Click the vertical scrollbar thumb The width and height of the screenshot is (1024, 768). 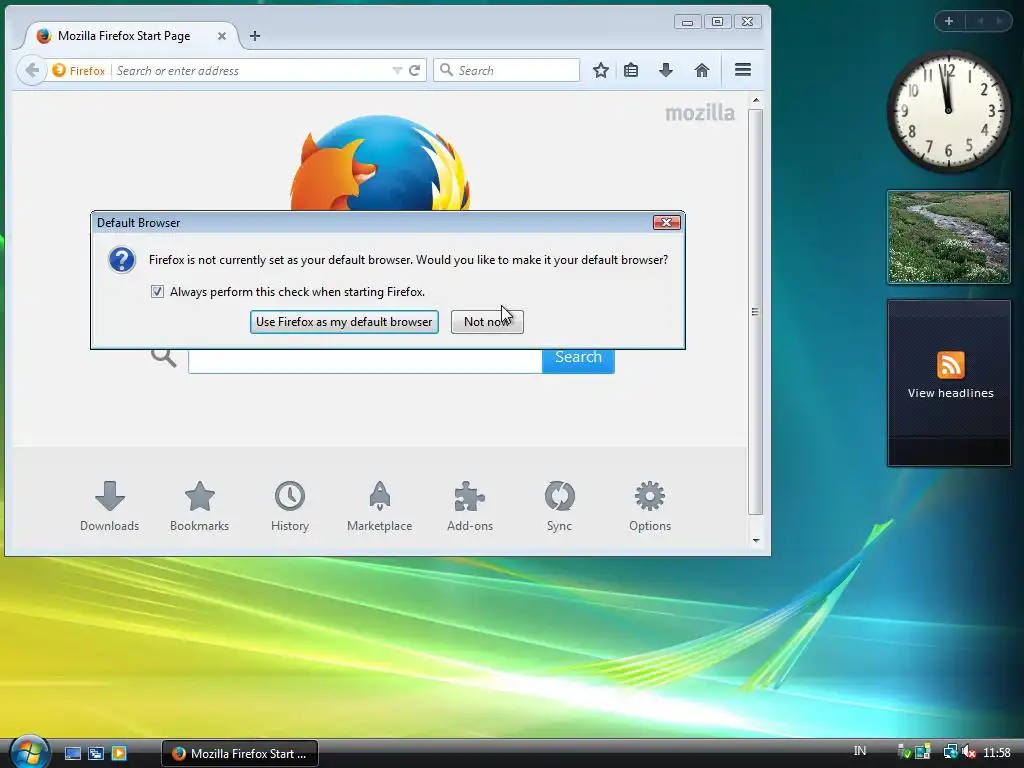(756, 312)
